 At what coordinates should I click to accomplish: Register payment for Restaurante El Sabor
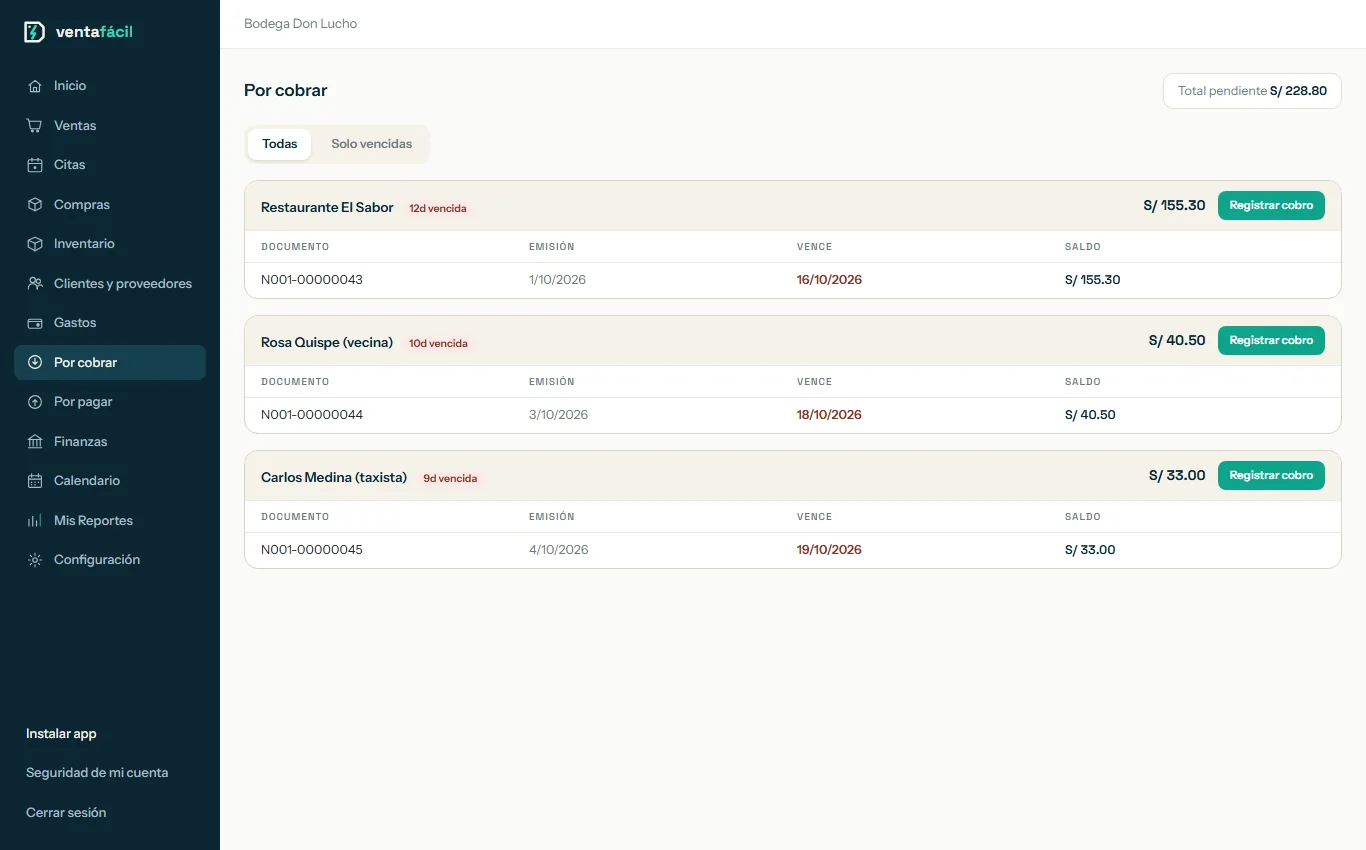tap(1271, 206)
